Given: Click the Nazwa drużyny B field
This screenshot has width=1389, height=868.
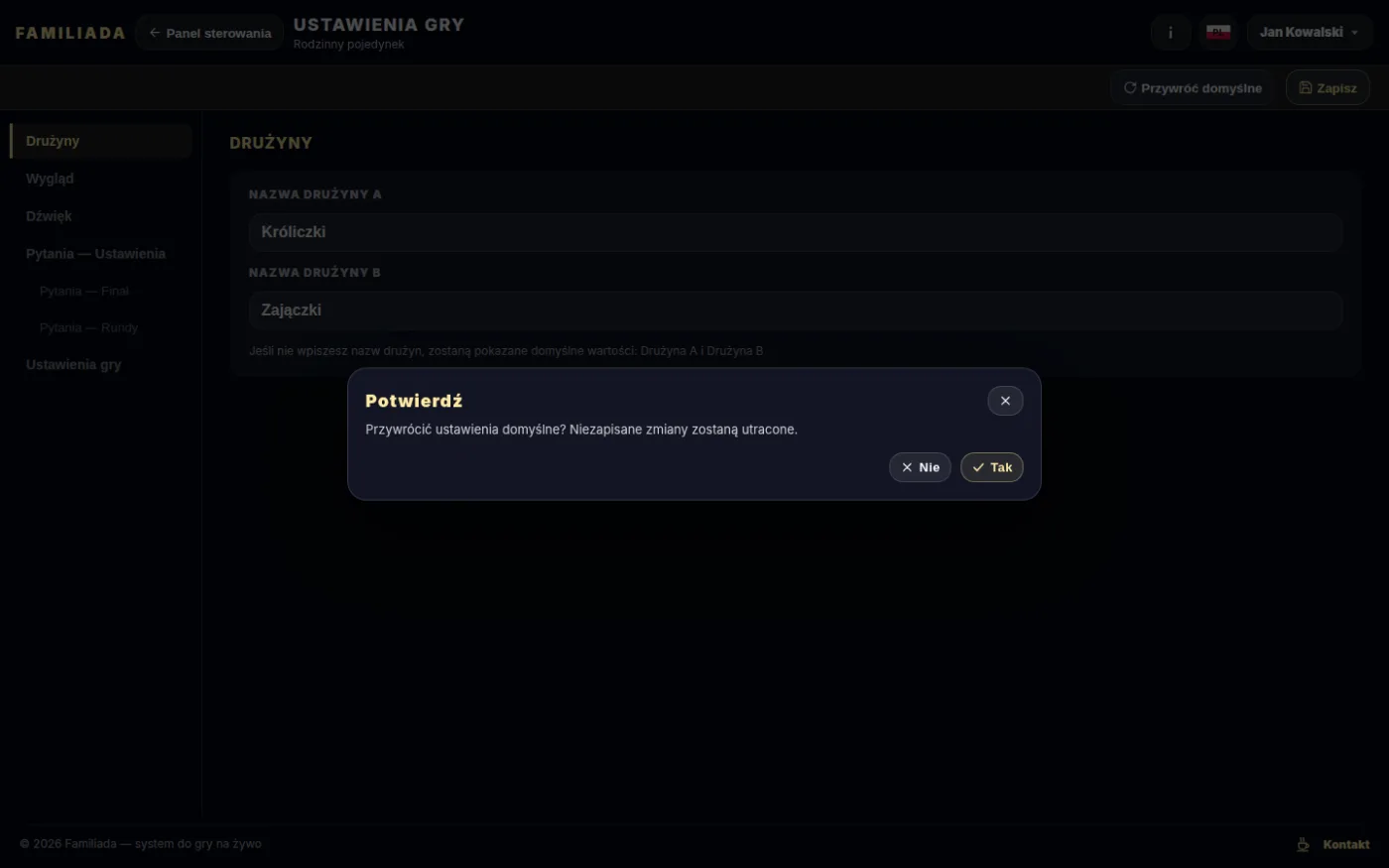Looking at the screenshot, I should 796,310.
